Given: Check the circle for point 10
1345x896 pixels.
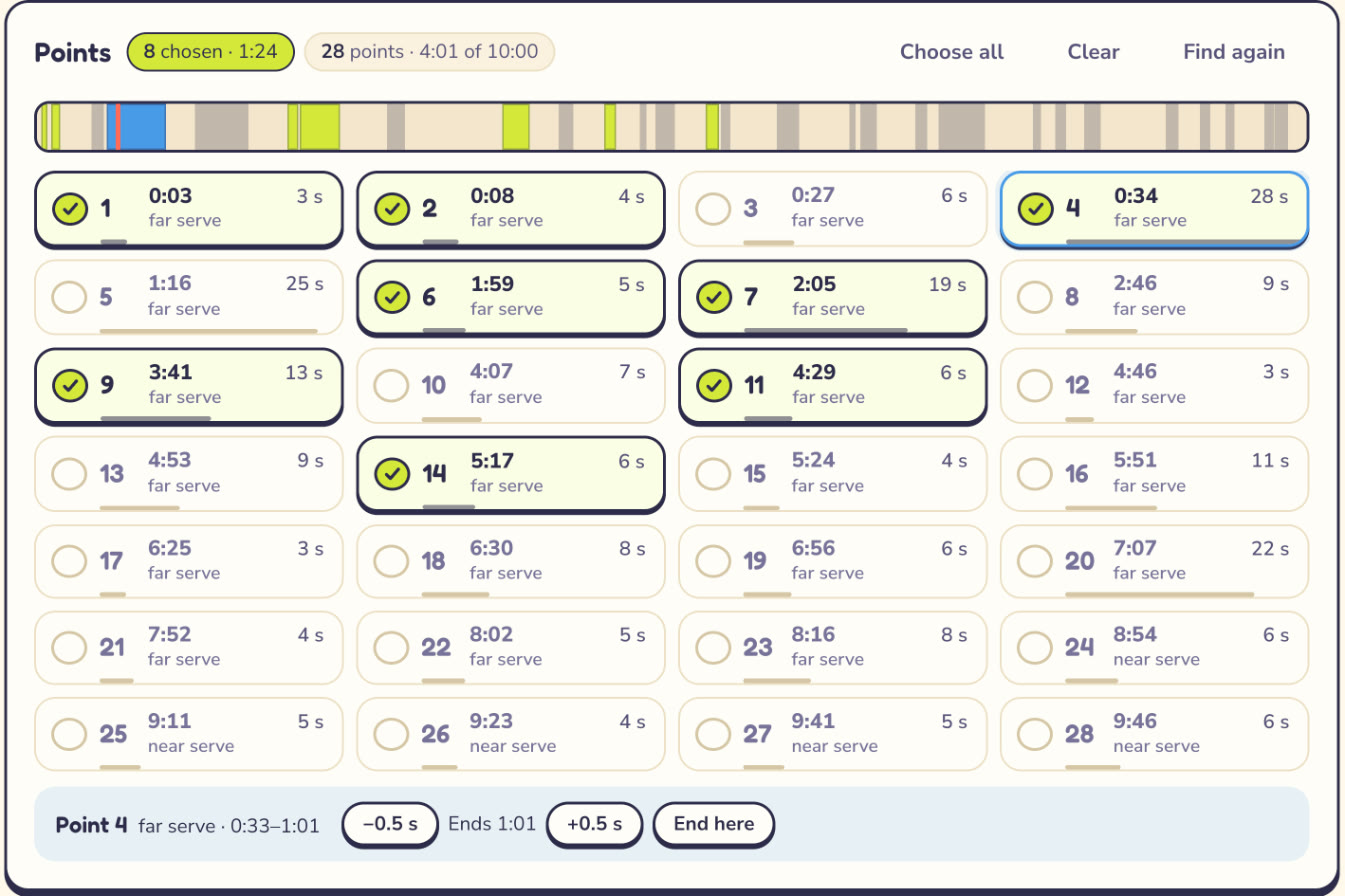Looking at the screenshot, I should coord(391,385).
